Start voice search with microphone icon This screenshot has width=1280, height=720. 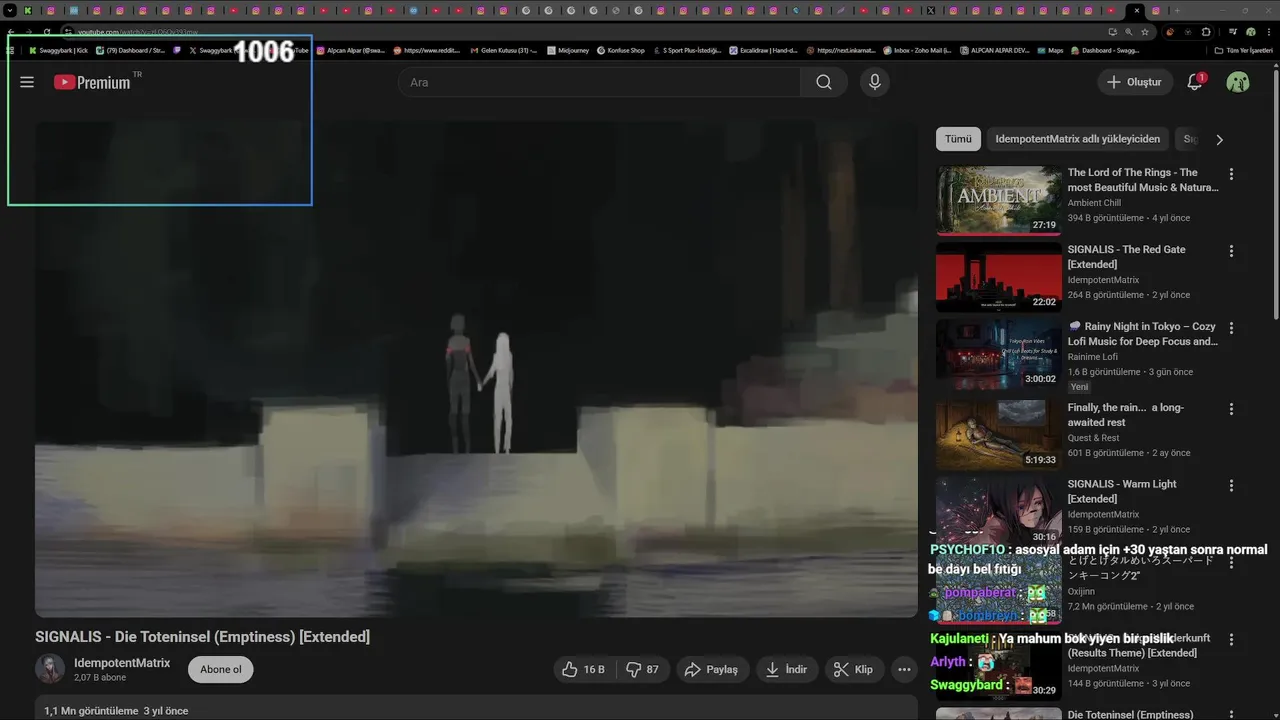pos(875,82)
